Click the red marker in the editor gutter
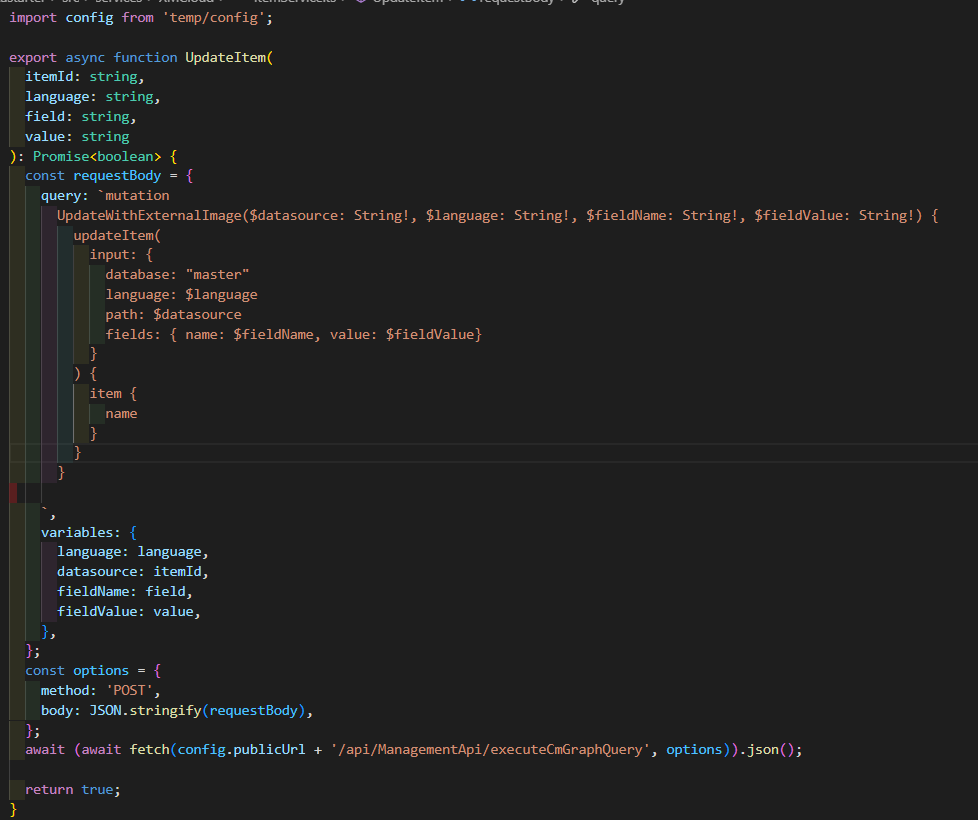Viewport: 978px width, 820px height. point(12,493)
